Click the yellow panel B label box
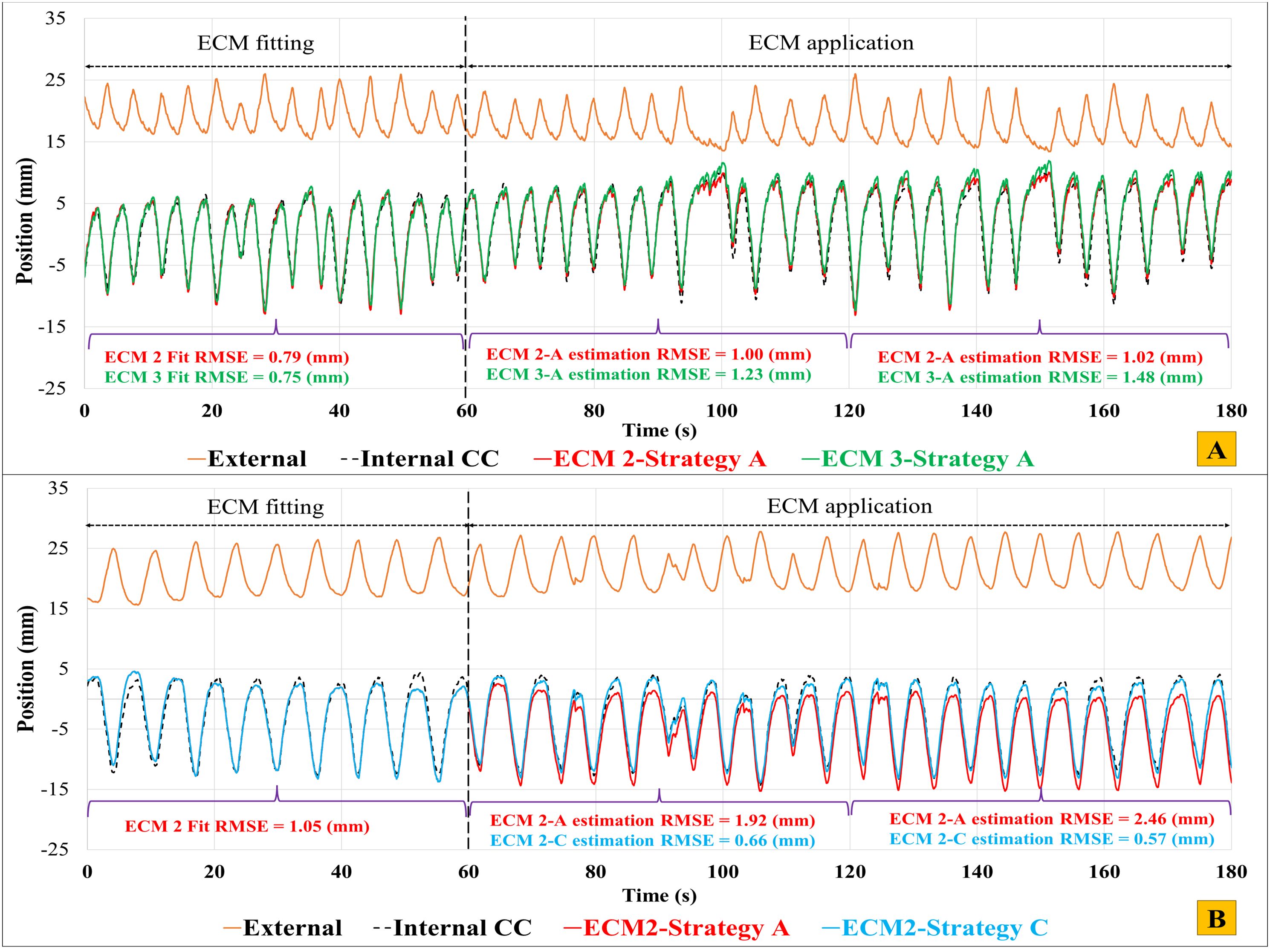1270x952 pixels. 1216,917
